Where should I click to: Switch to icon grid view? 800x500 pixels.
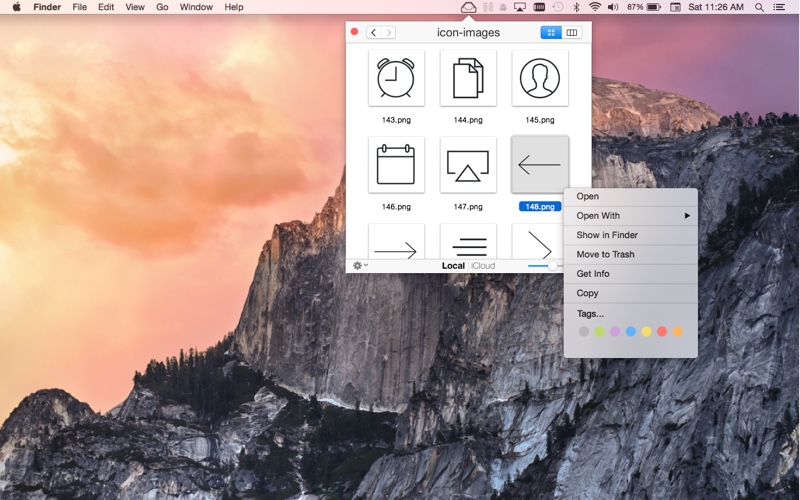pyautogui.click(x=550, y=33)
